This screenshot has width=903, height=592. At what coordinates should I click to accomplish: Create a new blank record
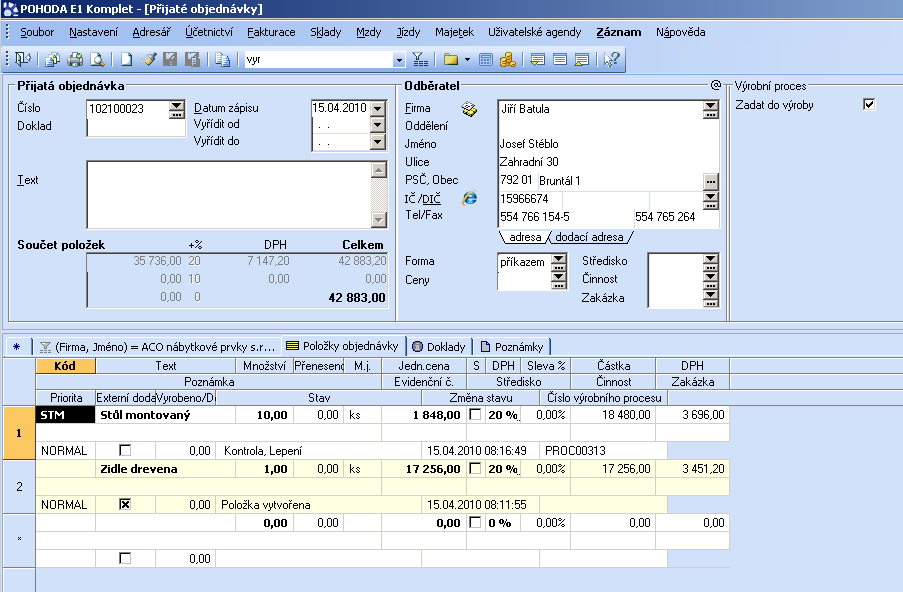126,59
